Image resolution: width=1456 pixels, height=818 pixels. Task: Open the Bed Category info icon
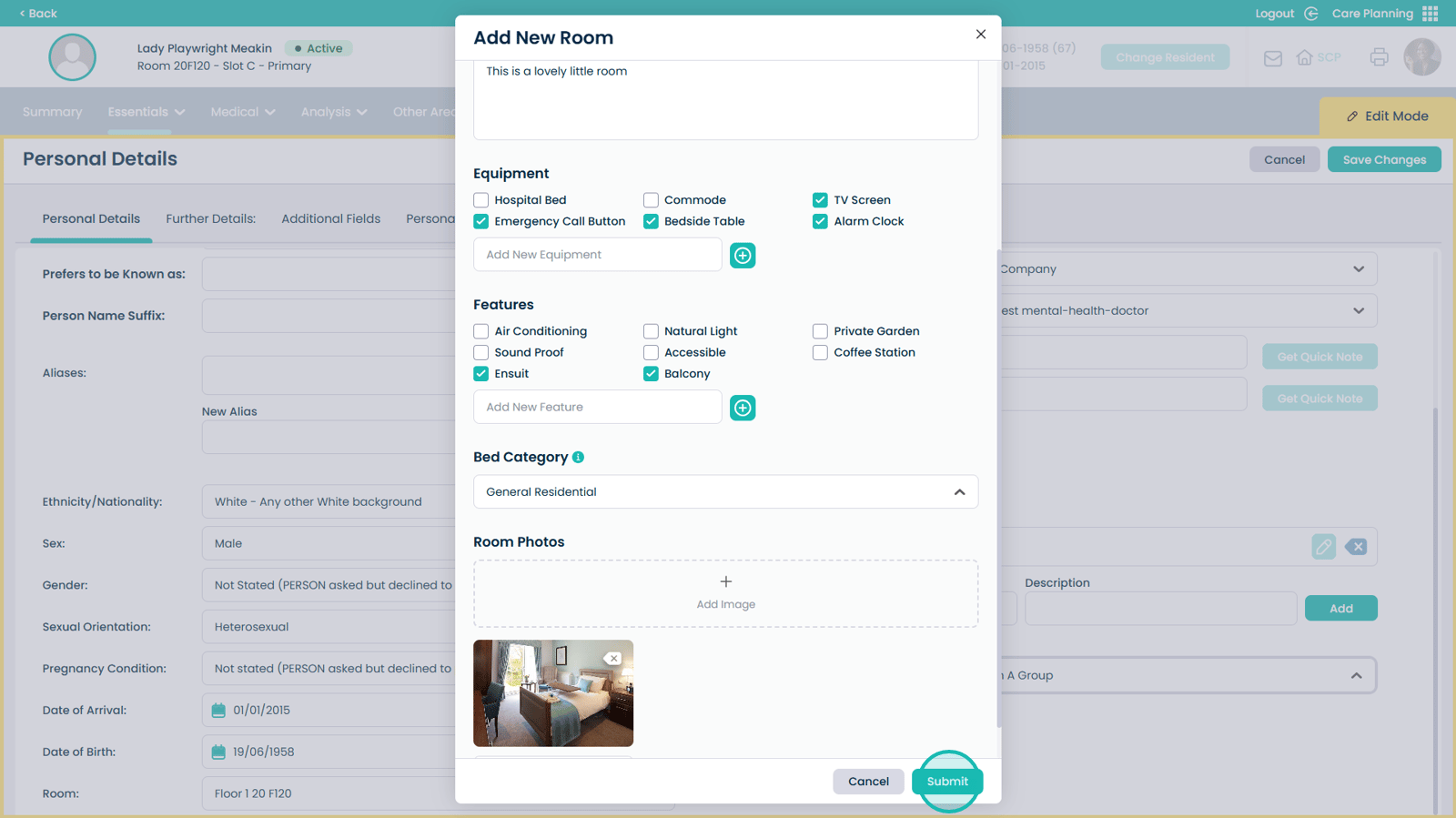[x=578, y=458]
